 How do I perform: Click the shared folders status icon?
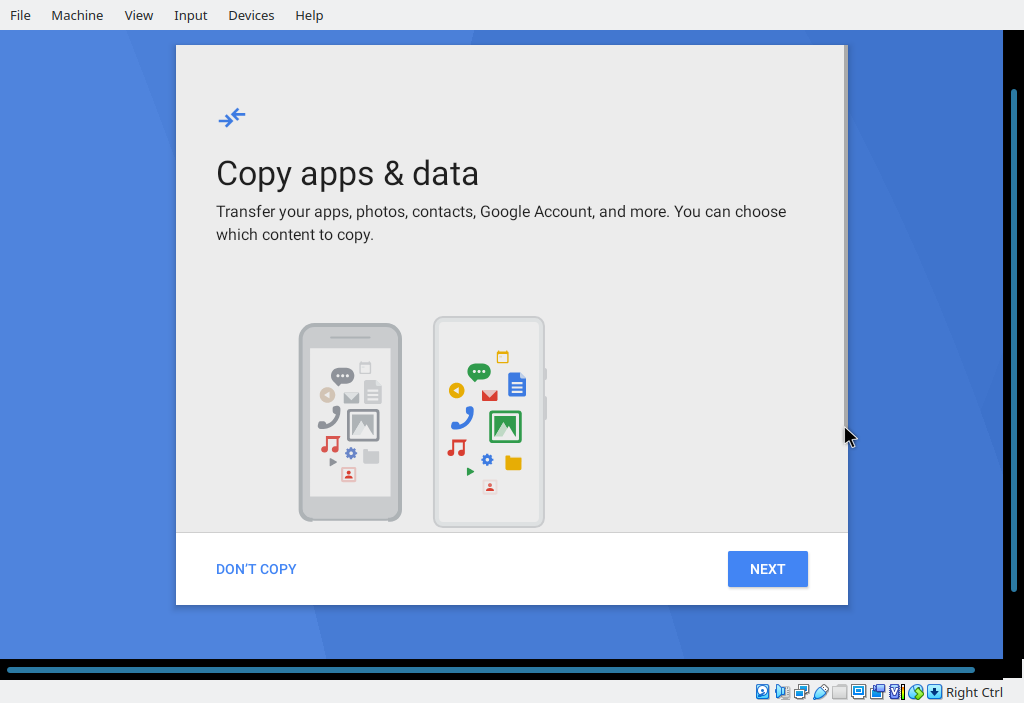point(839,692)
